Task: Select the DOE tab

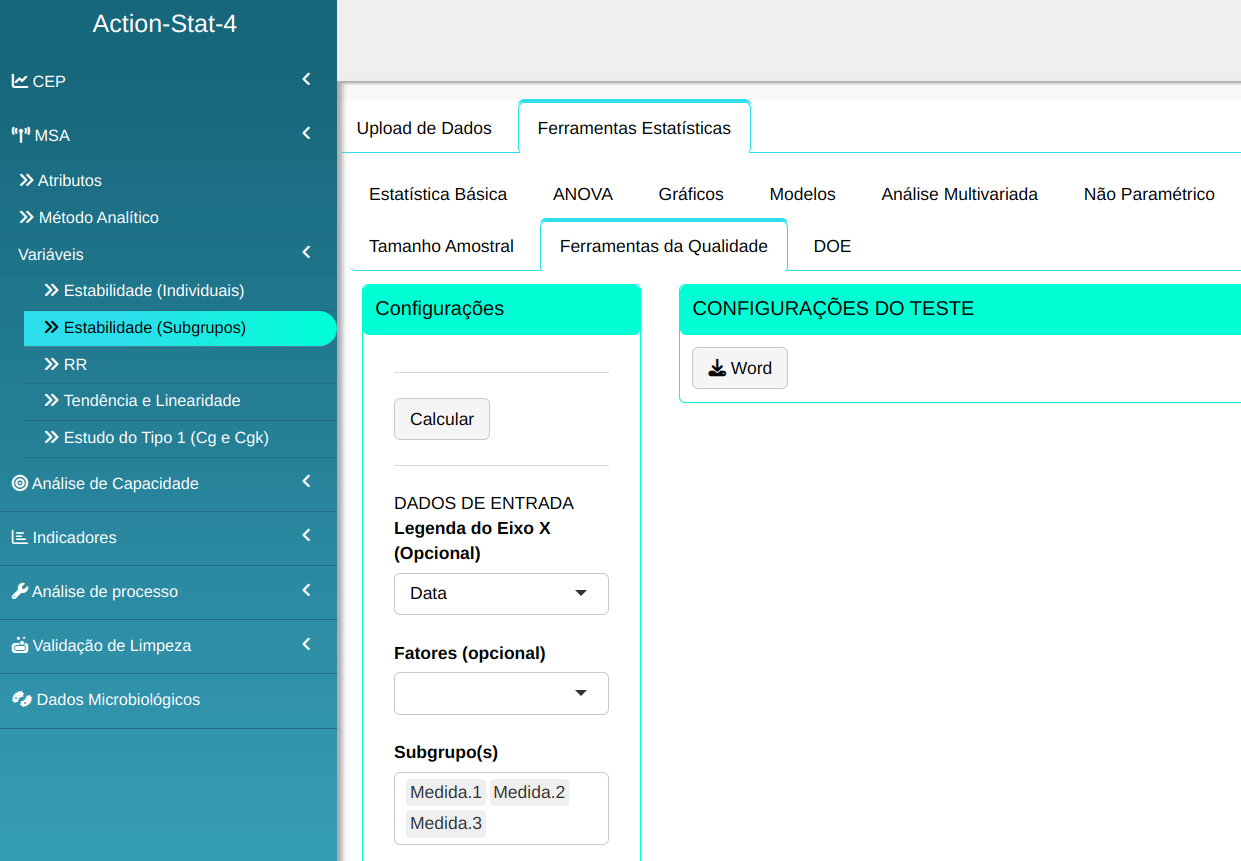Action: pyautogui.click(x=832, y=246)
